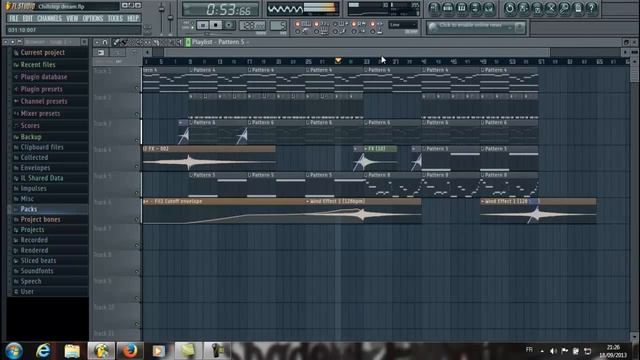
Task: Click the taskbar clock showing 21:26
Action: coord(613,351)
